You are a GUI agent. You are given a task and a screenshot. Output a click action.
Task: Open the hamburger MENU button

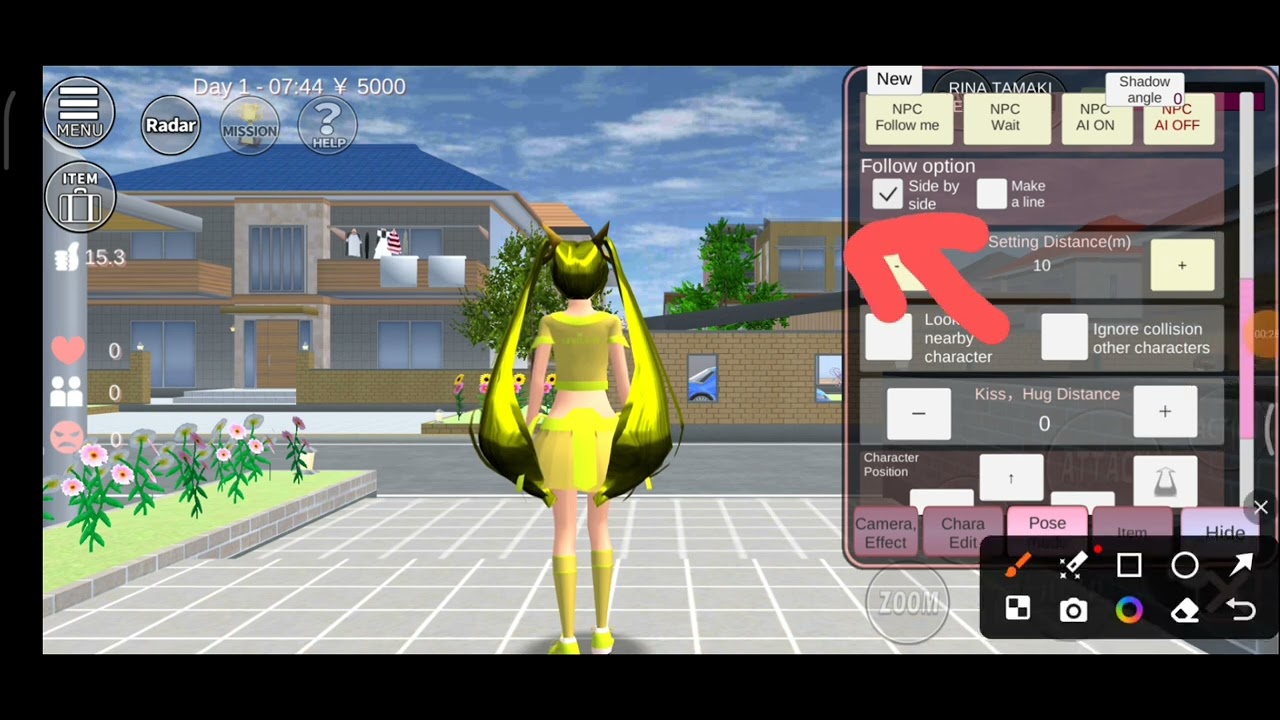[x=79, y=111]
